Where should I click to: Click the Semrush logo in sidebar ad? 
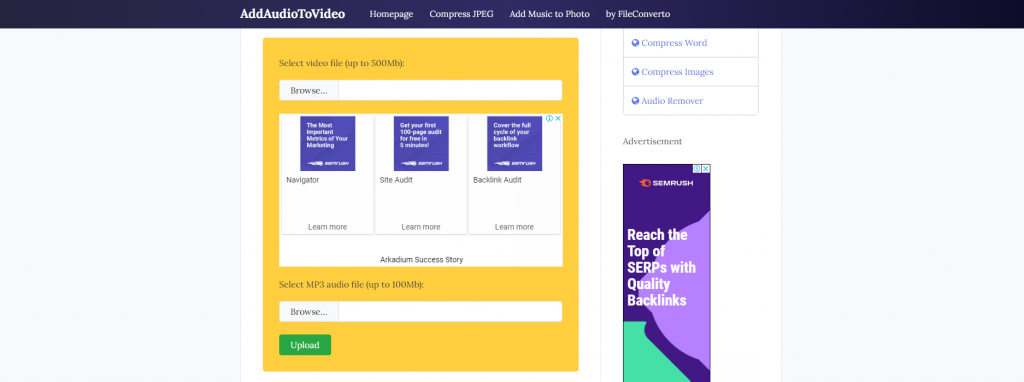tap(666, 183)
